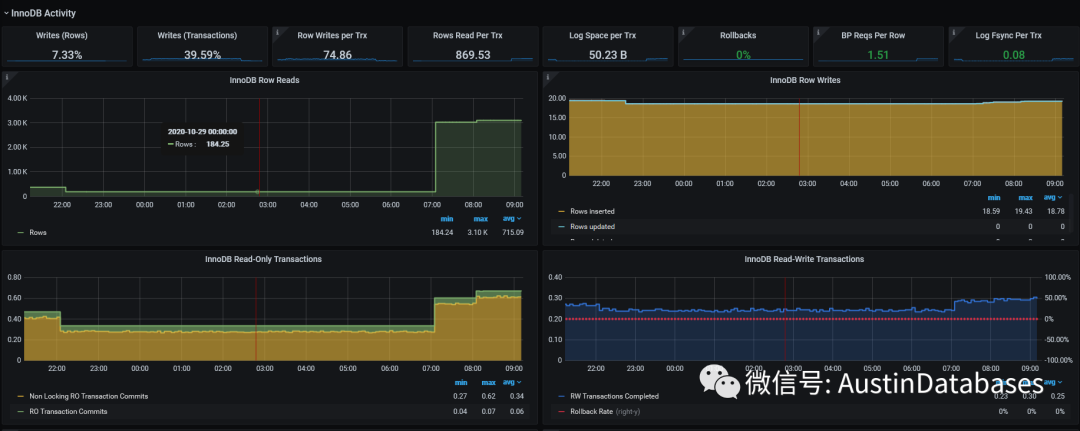
Task: Open the Log Space per Trx title menu
Action: click(603, 34)
